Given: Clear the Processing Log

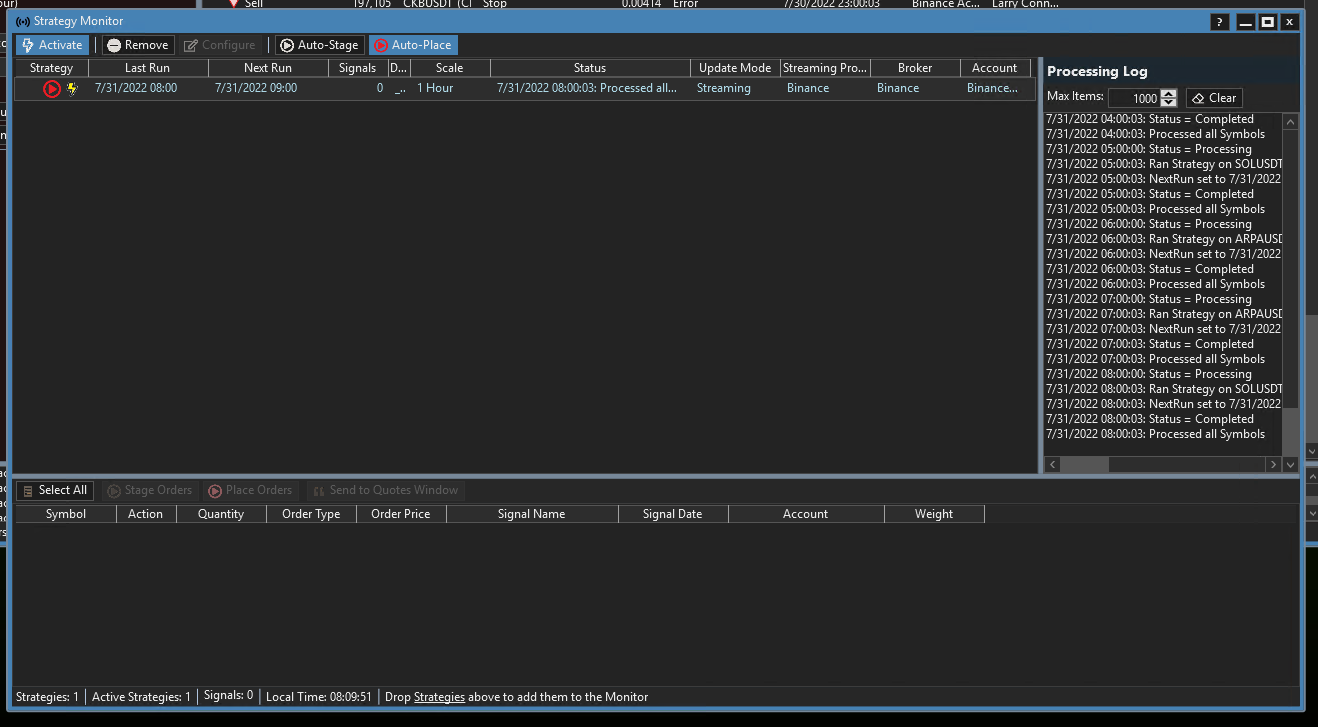Looking at the screenshot, I should point(1214,98).
